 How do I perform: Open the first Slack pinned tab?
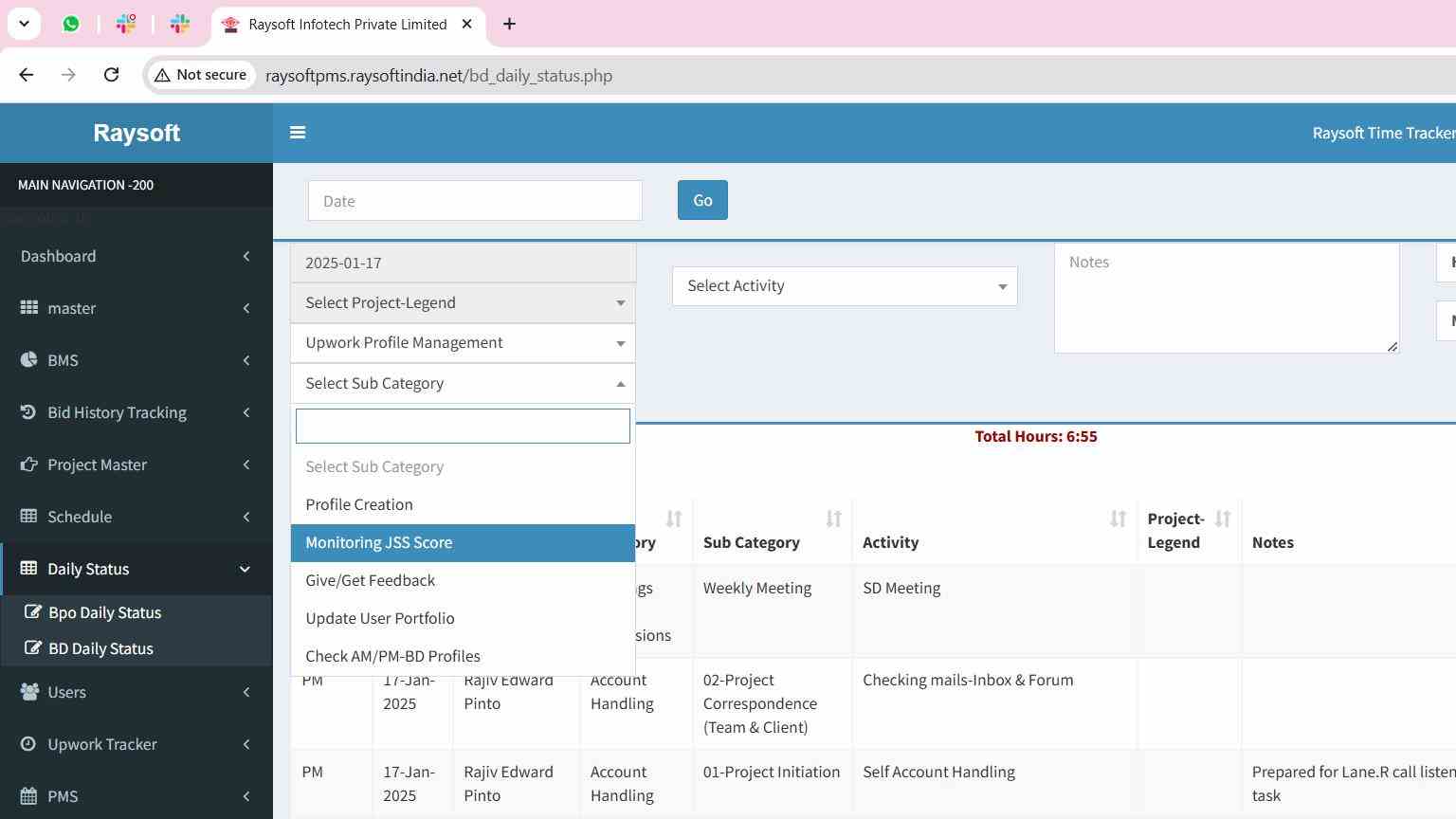(x=126, y=24)
